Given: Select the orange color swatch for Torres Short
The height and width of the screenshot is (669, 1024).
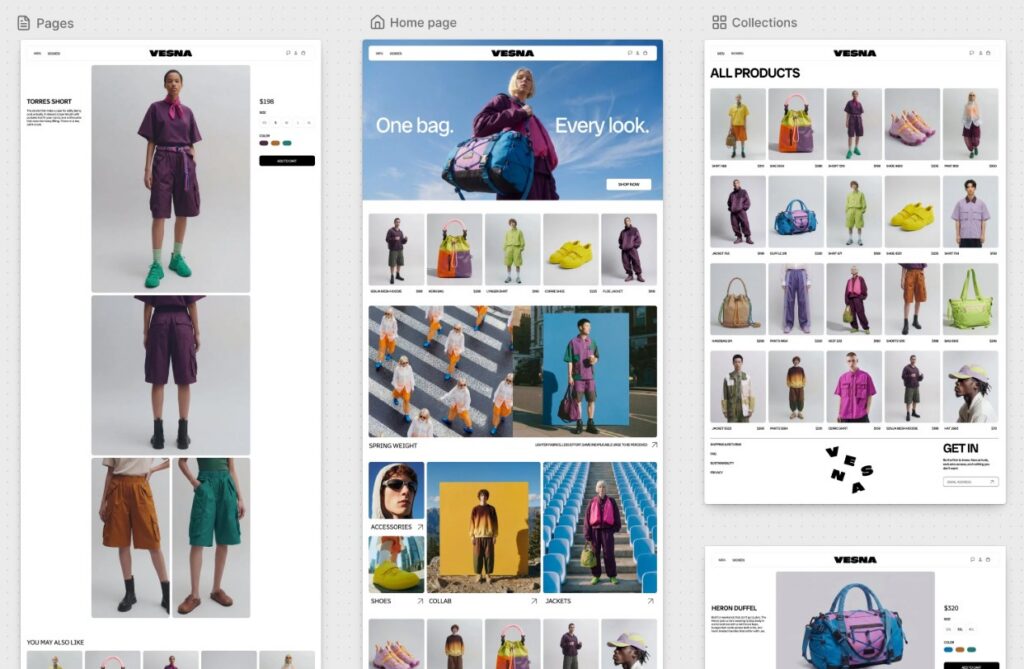Looking at the screenshot, I should [276, 143].
